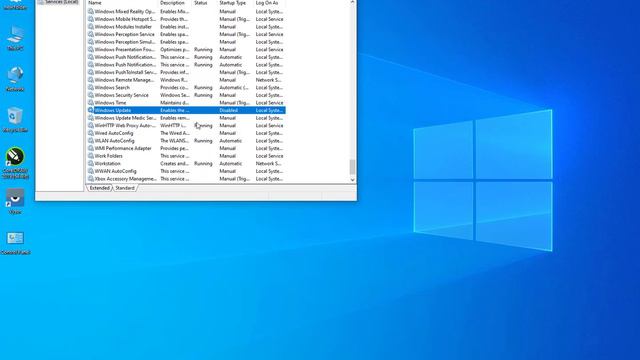Select the Workstation service name
Viewport: 640px width, 360px height.
[x=107, y=164]
